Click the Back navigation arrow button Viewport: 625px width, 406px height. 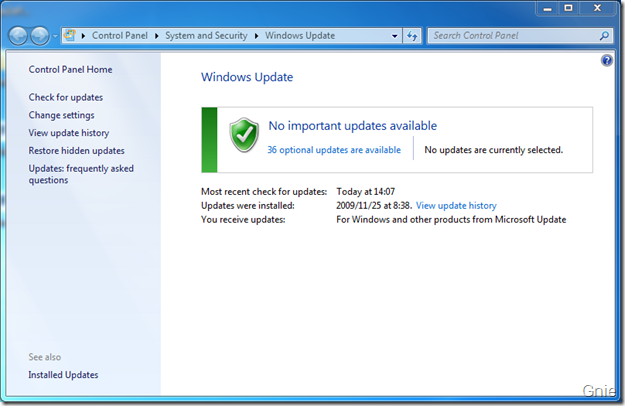[x=19, y=36]
